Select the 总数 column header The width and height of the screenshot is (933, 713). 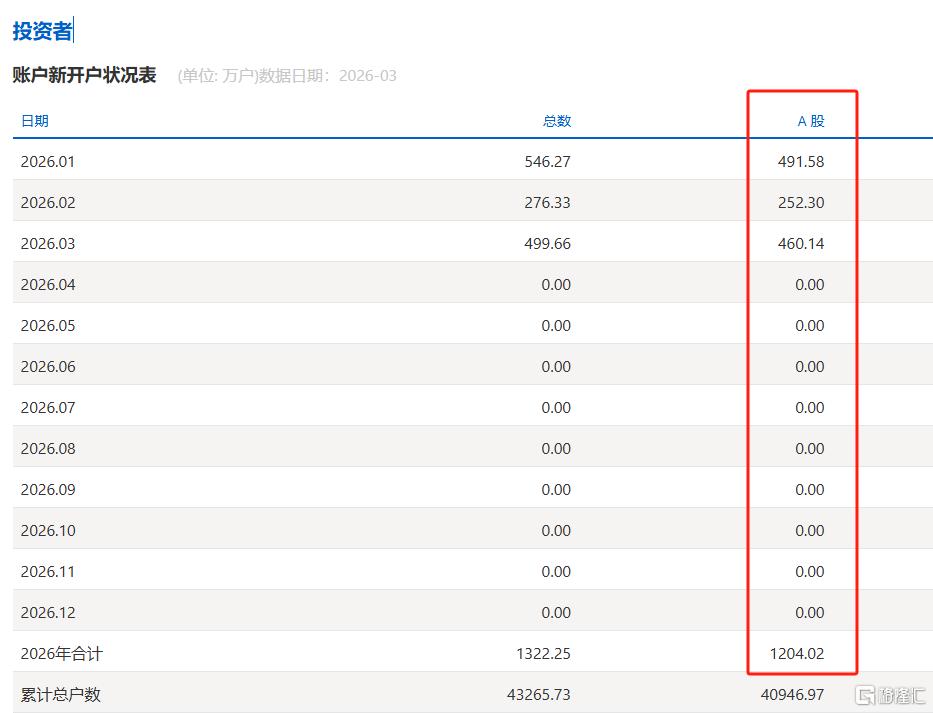[x=556, y=121]
